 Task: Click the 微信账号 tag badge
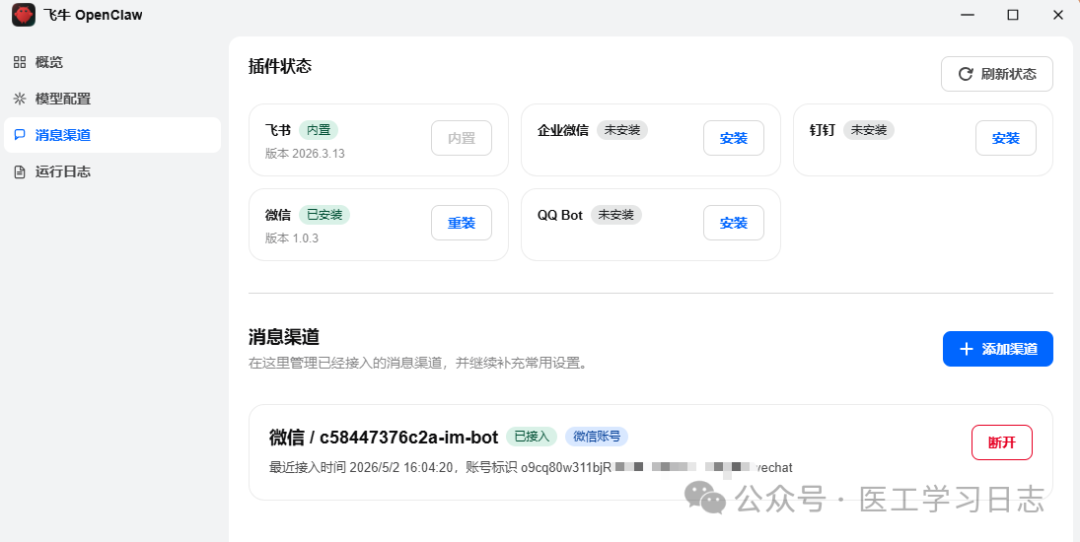point(596,436)
